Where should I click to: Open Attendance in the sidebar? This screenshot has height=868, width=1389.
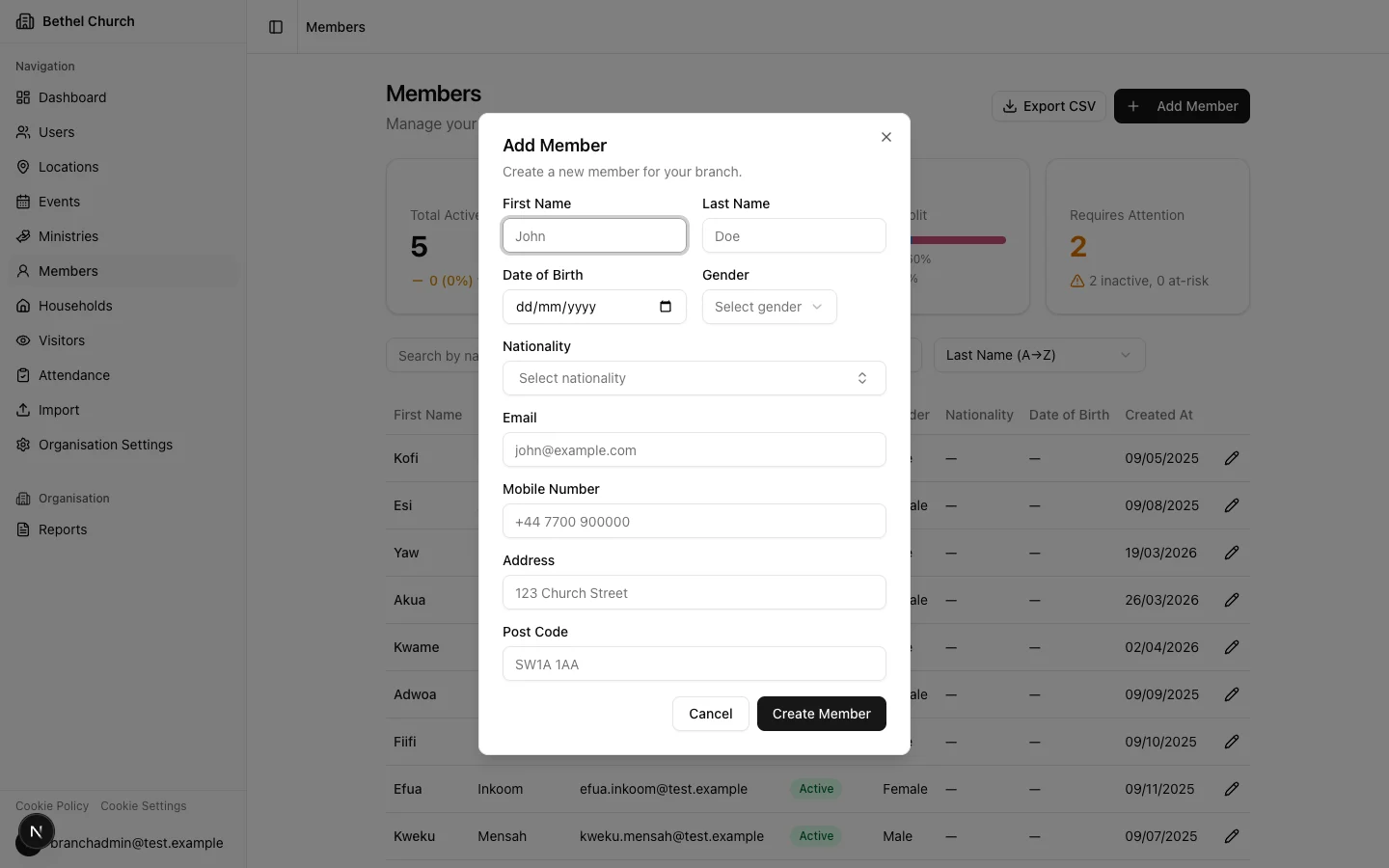coord(123,375)
